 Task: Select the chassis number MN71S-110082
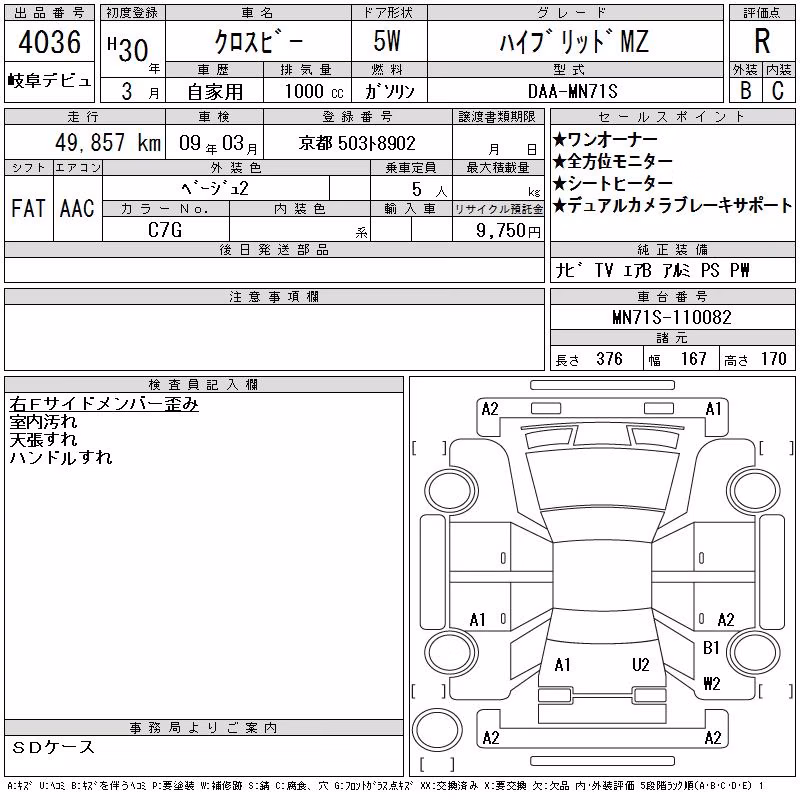coord(672,317)
